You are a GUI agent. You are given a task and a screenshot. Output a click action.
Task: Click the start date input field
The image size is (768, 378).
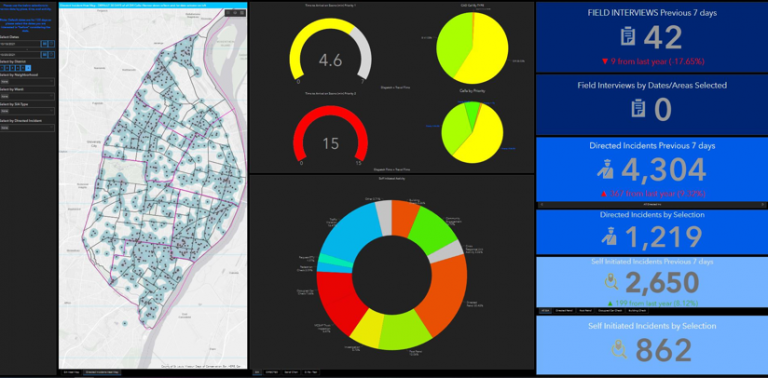[x=20, y=44]
